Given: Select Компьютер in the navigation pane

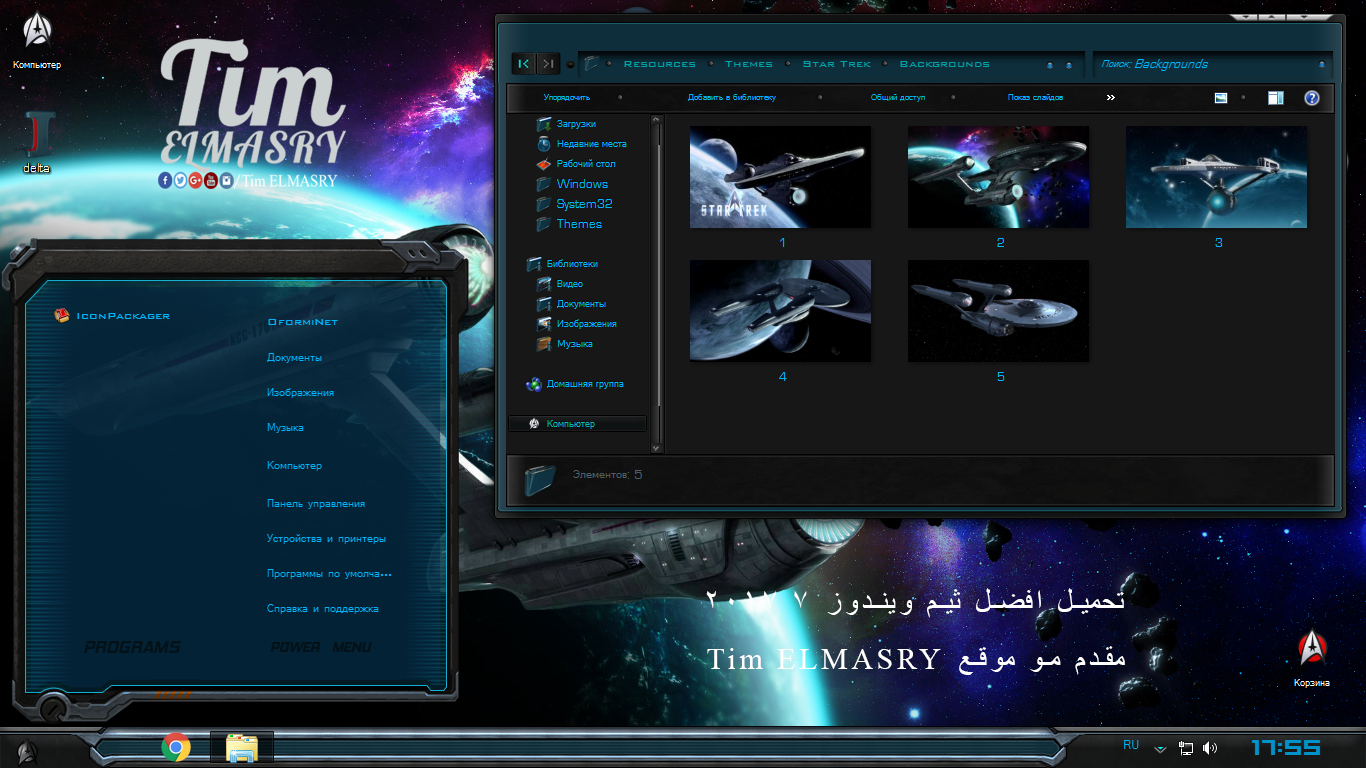Looking at the screenshot, I should click(x=578, y=424).
